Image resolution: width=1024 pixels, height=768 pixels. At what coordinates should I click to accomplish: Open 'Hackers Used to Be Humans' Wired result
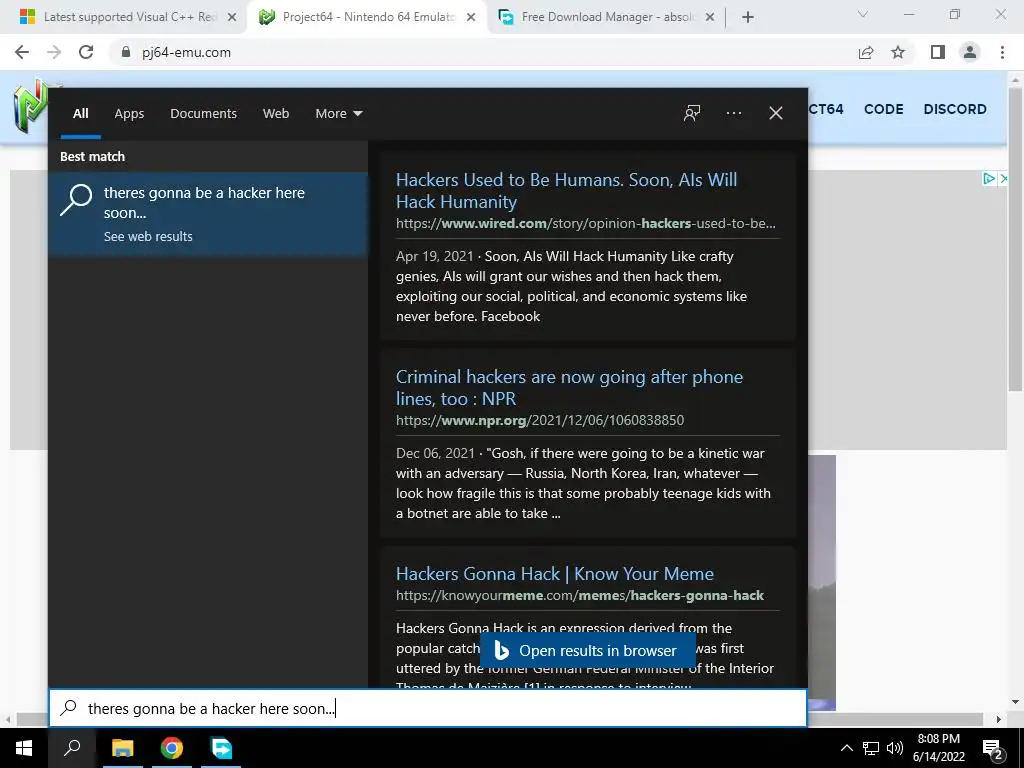pyautogui.click(x=566, y=191)
